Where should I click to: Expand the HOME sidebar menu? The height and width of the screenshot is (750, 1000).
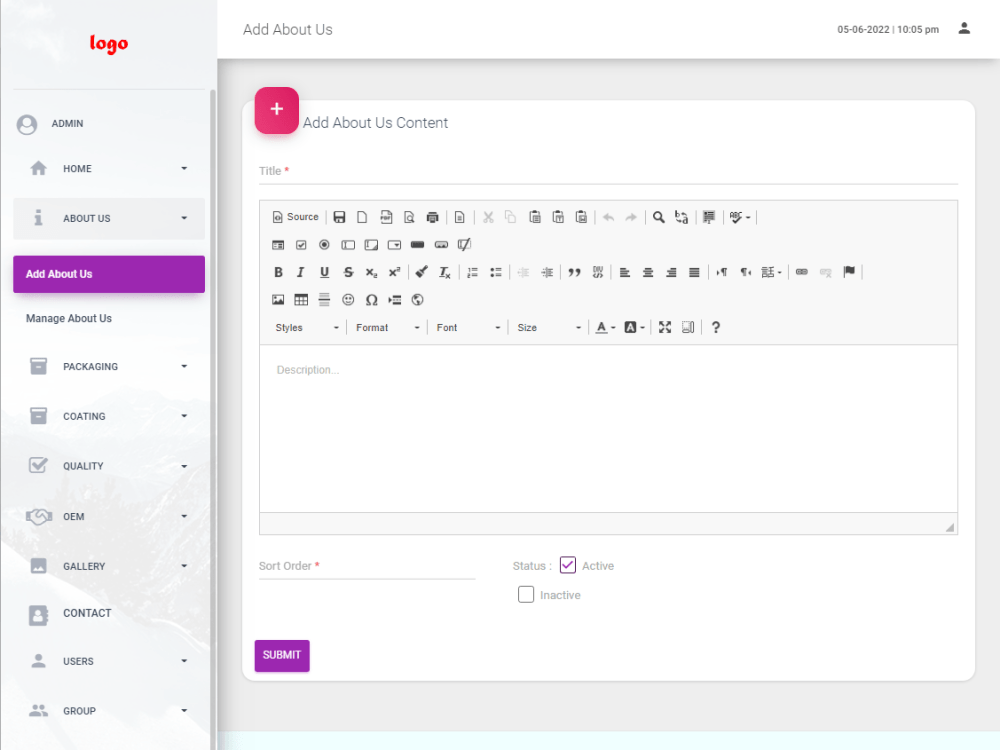[109, 168]
